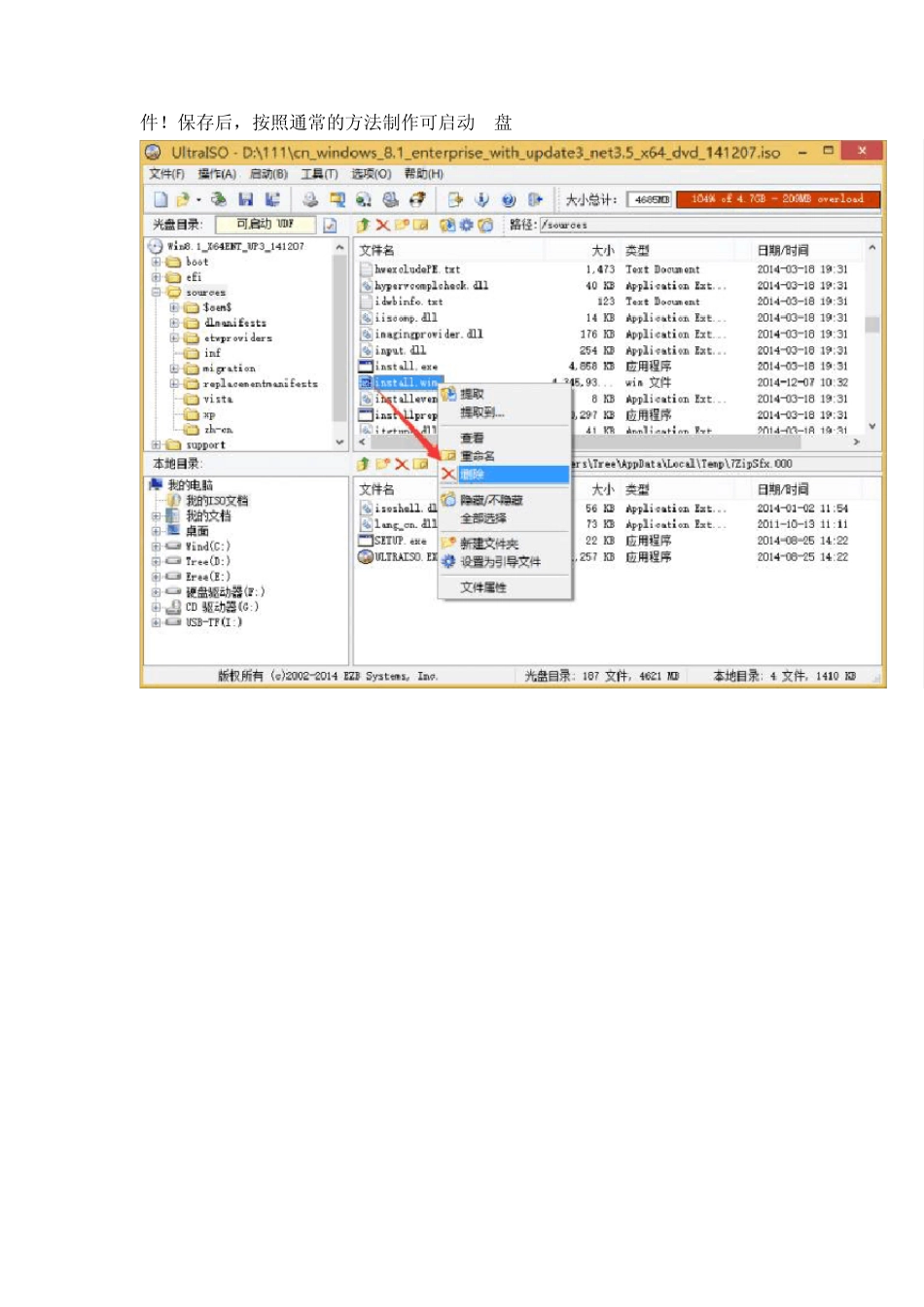Click the Save disk icon in toolbar

pos(245,199)
